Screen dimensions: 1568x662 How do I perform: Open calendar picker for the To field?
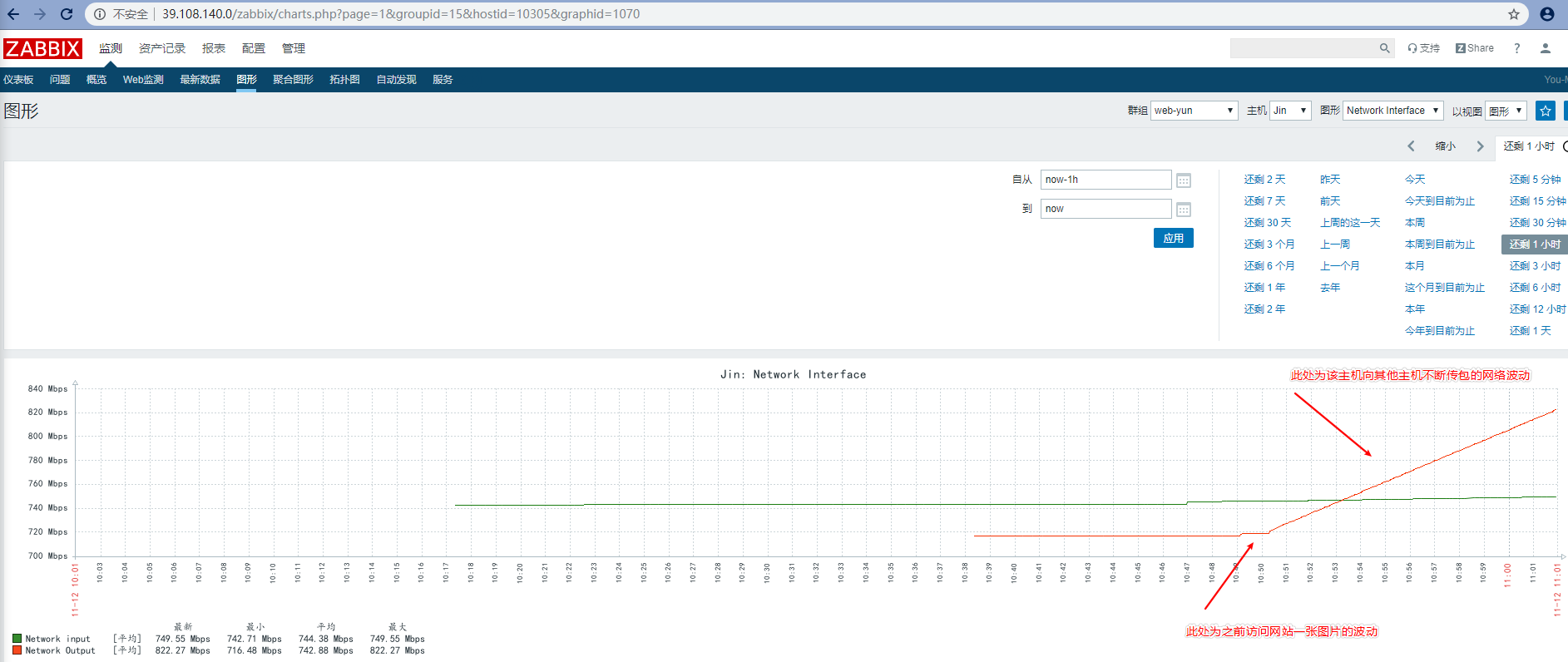coord(1184,210)
